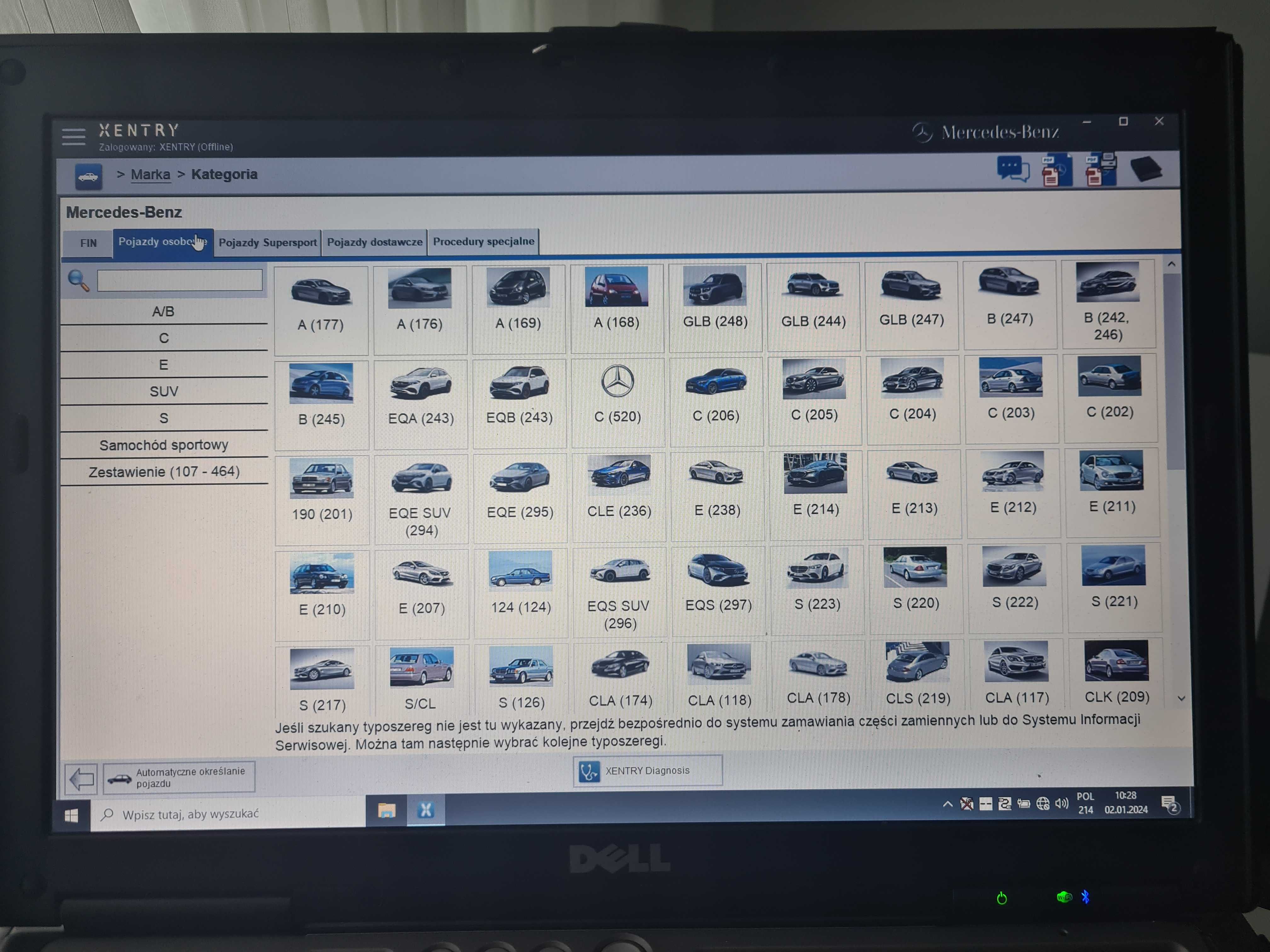This screenshot has height=952, width=1270.
Task: Click the PDF document clock icon
Action: (x=1057, y=170)
